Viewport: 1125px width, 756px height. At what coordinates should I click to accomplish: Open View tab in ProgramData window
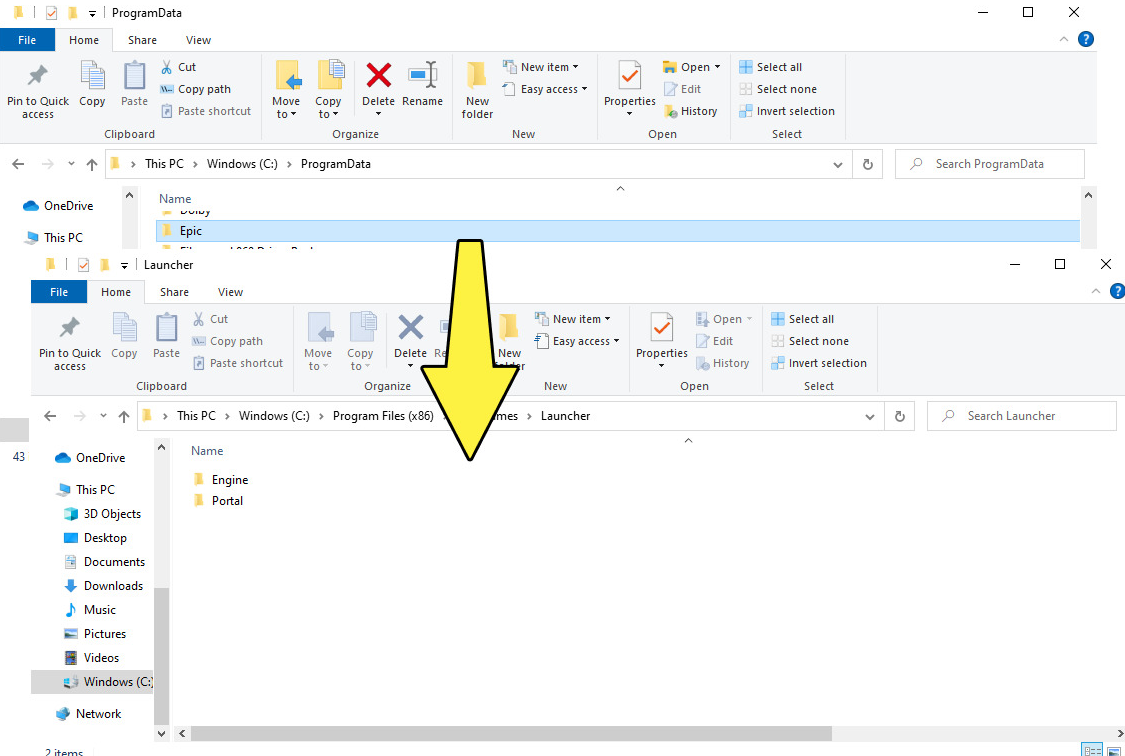coord(198,40)
